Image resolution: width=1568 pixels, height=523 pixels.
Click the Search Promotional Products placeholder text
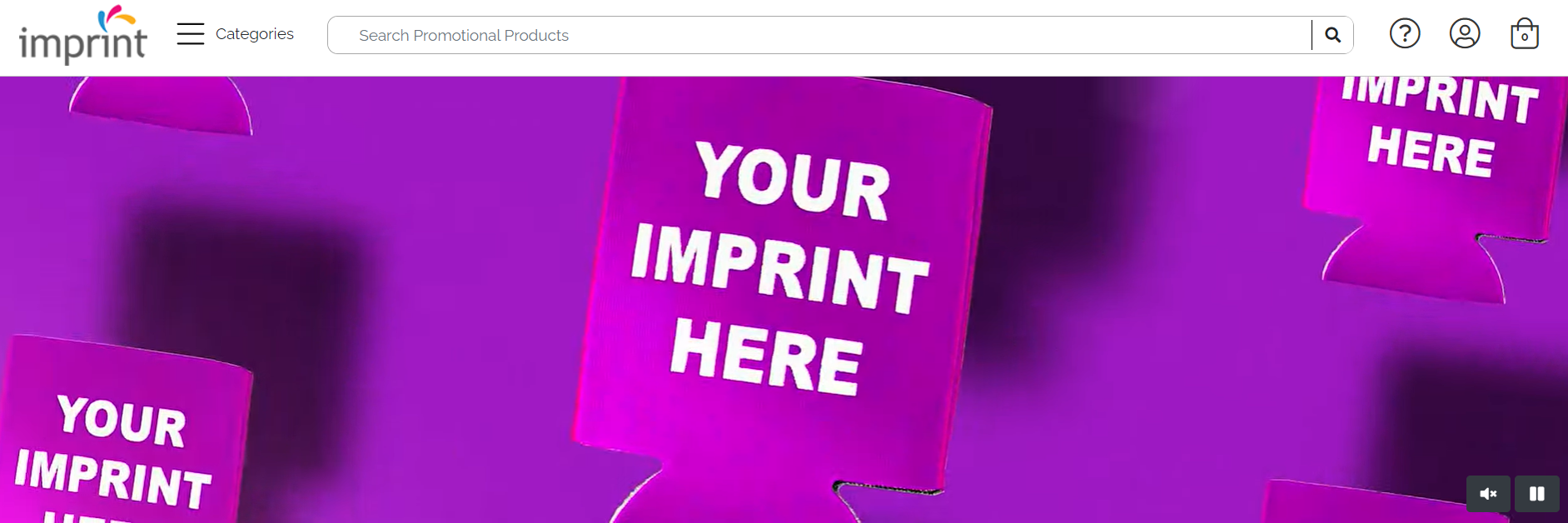point(464,35)
